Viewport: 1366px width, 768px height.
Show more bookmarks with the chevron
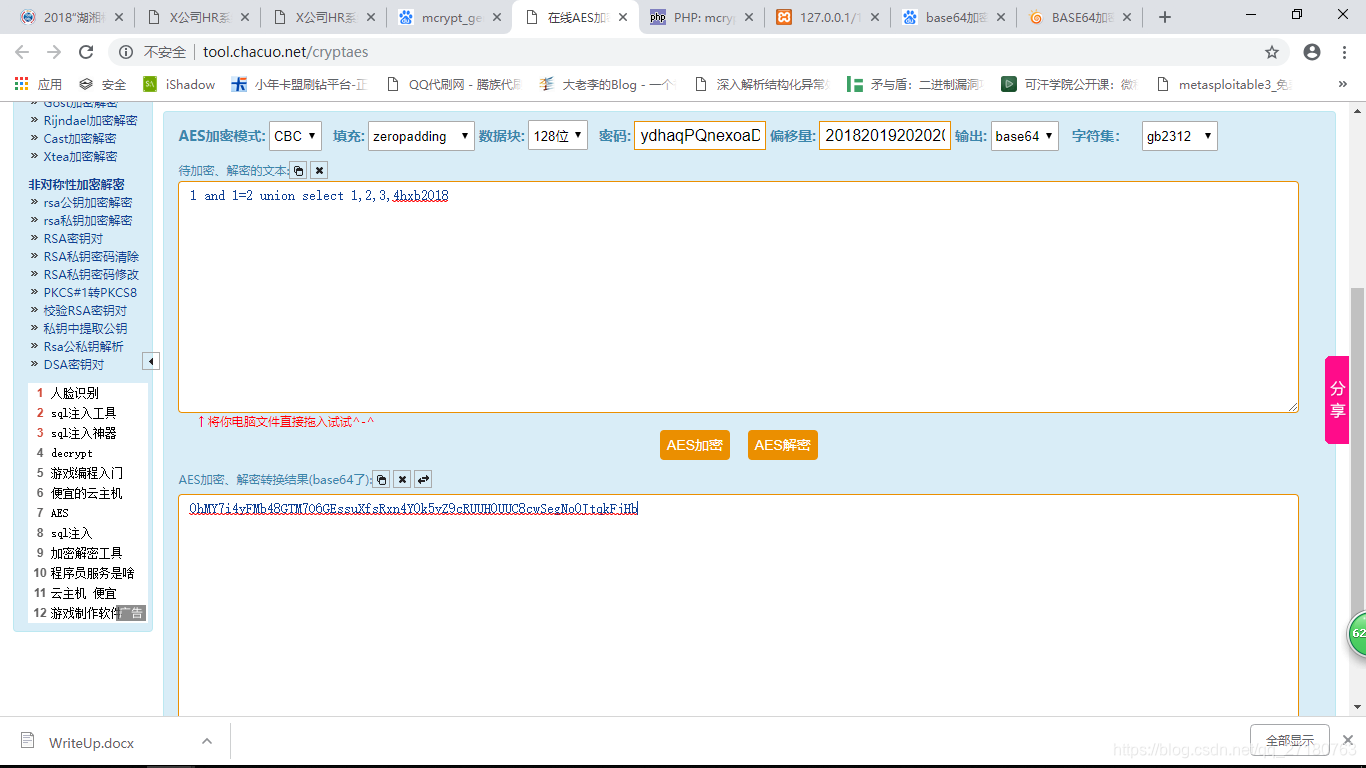(1342, 84)
